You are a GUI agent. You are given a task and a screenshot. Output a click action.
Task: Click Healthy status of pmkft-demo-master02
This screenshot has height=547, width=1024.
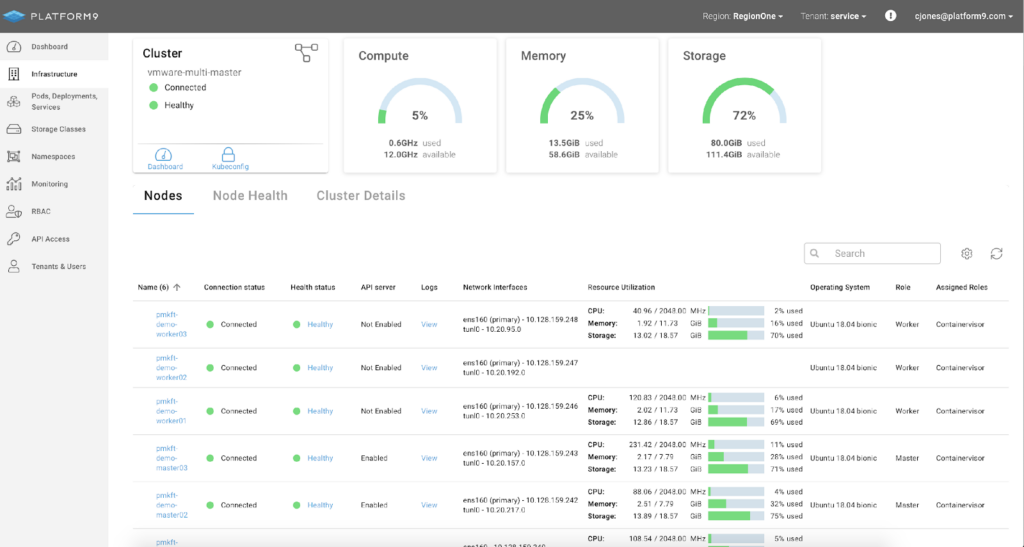tap(320, 505)
